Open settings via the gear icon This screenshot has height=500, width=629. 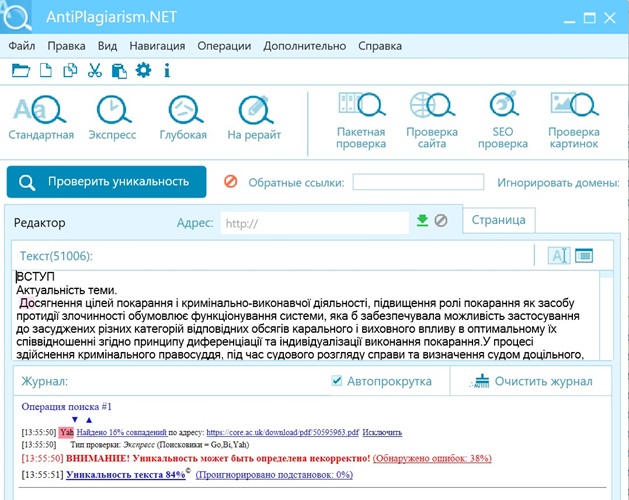(x=143, y=70)
